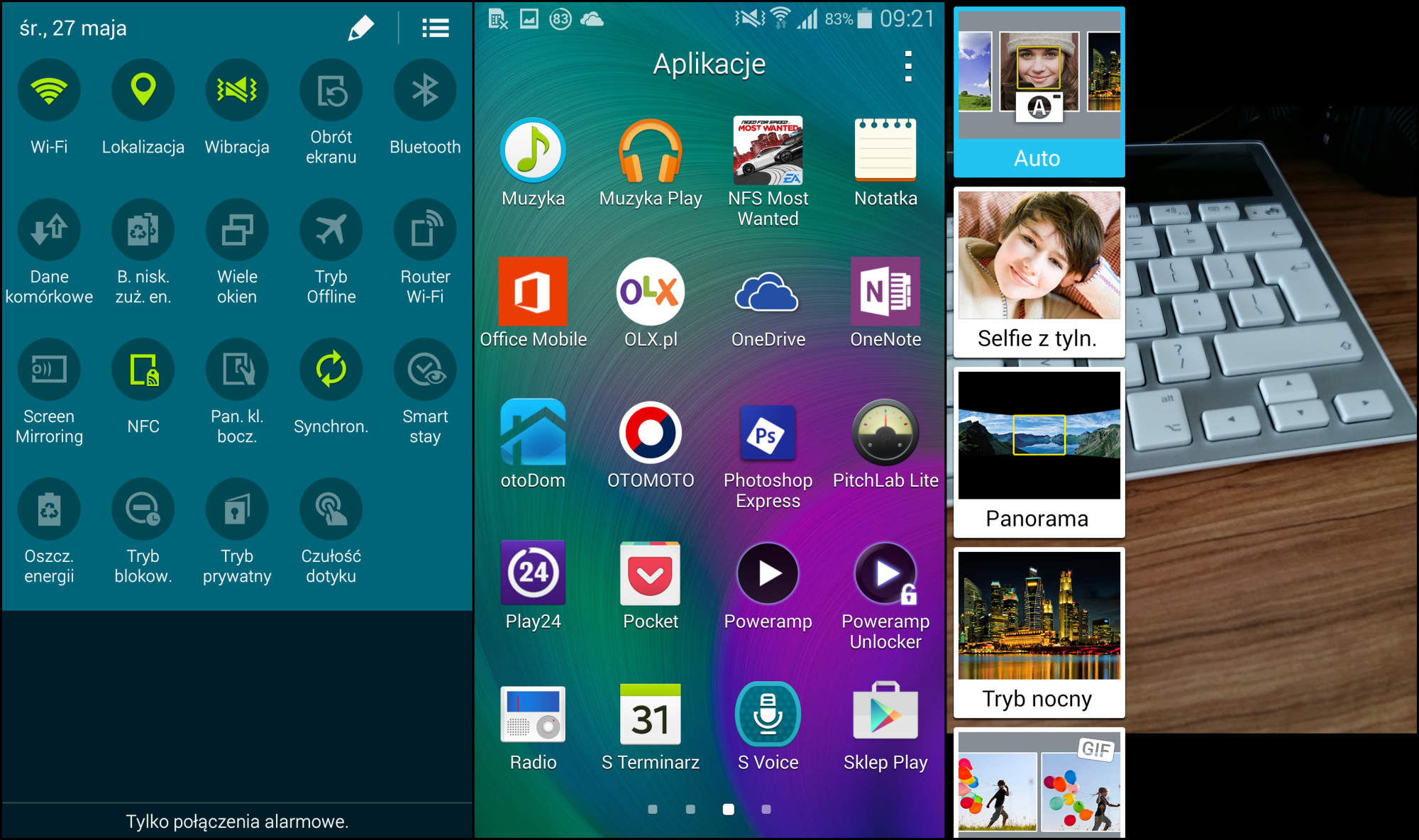
Task: Toggle Czułość dotyku touch sensitivity
Action: (331, 509)
